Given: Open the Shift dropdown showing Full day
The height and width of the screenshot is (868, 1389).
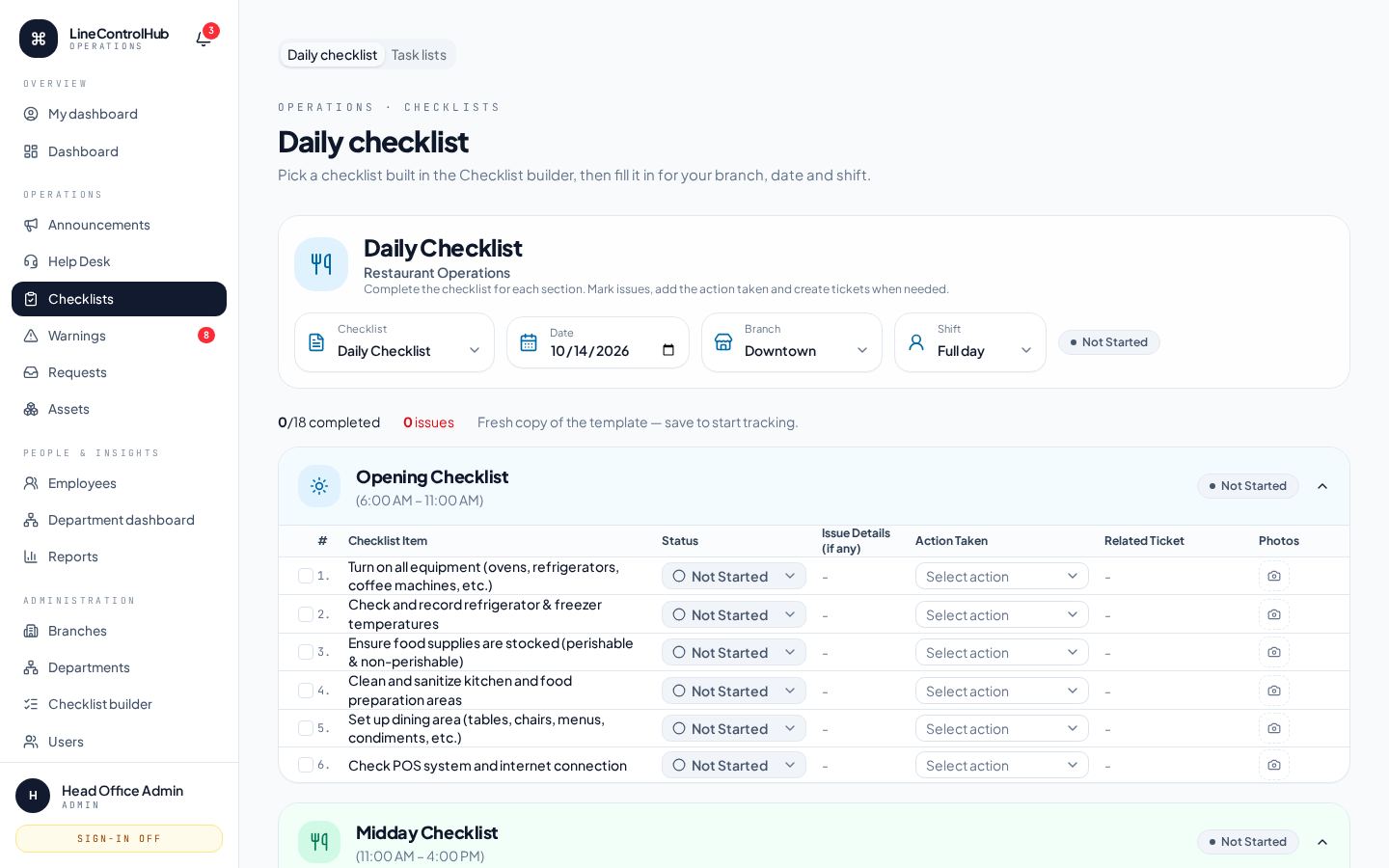Looking at the screenshot, I should tap(970, 342).
